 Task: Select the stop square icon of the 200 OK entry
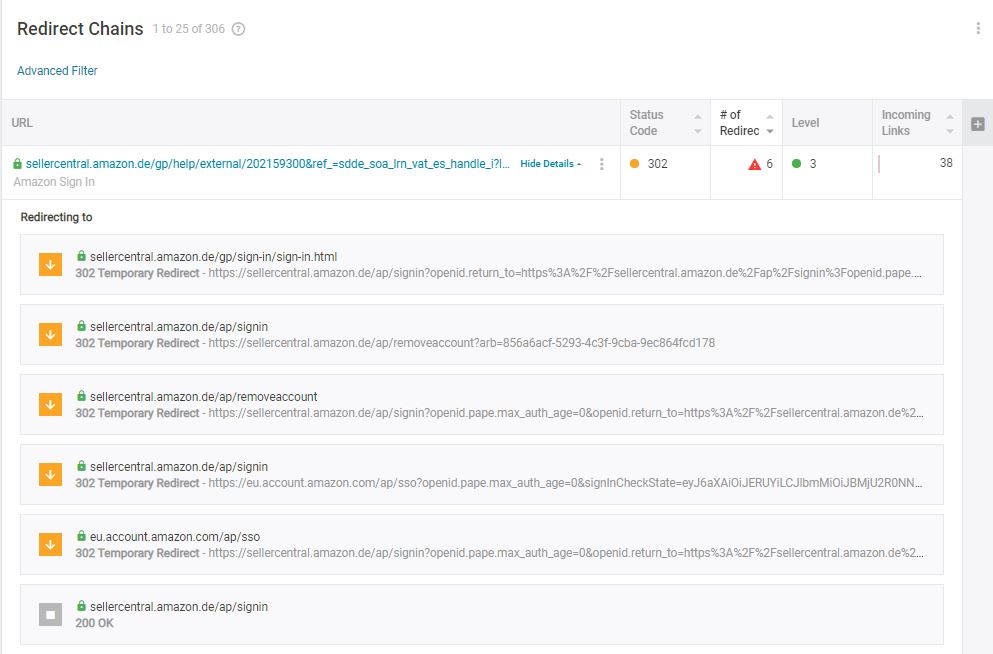pos(51,615)
